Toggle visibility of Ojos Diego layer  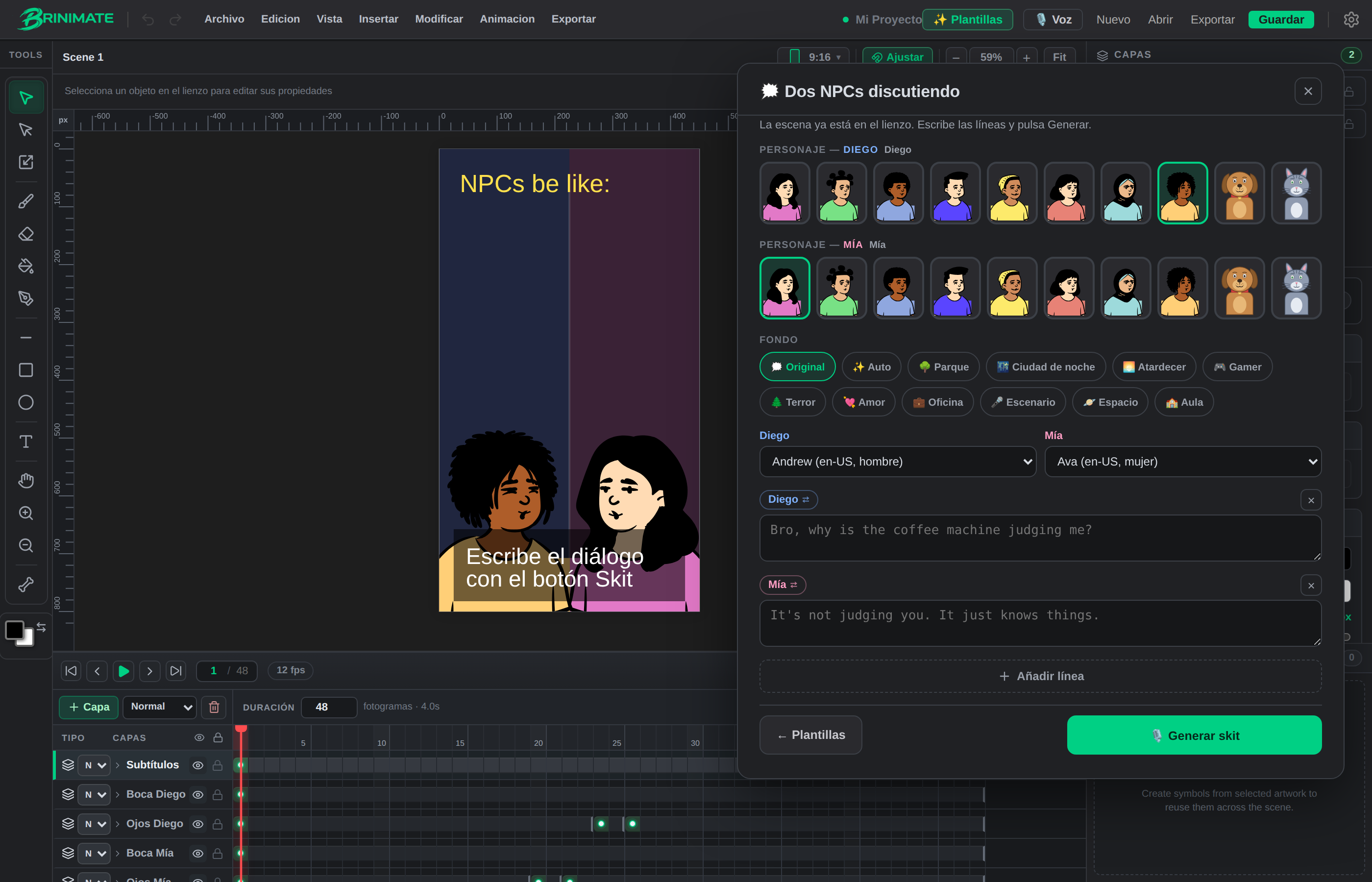pyautogui.click(x=198, y=824)
